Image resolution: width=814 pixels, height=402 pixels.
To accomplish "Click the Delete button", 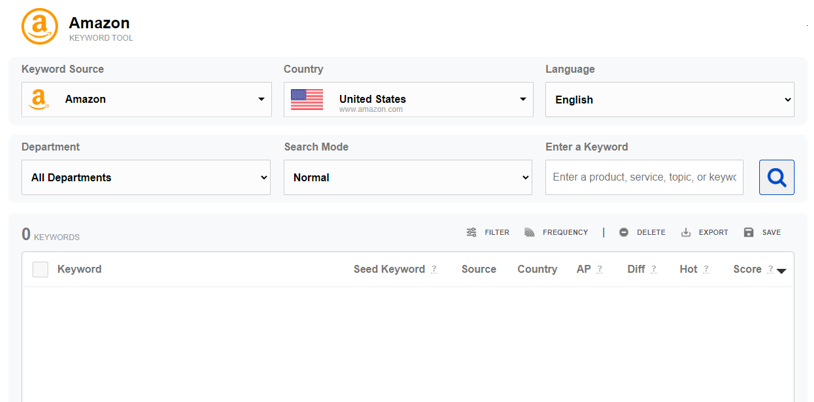I will [642, 232].
